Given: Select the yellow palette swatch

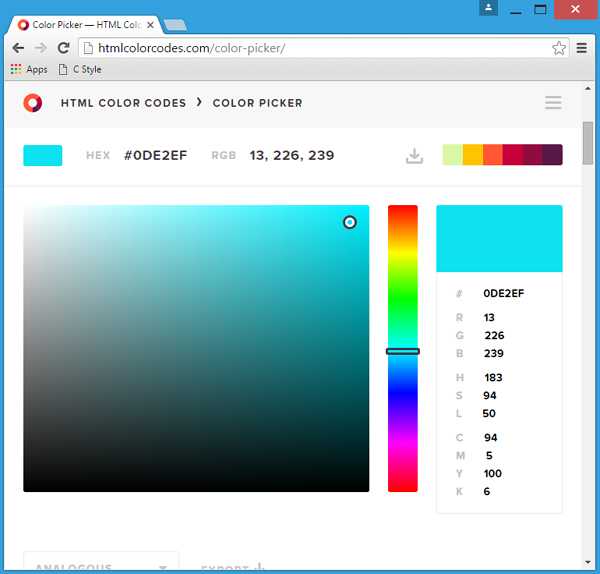Looking at the screenshot, I should tap(472, 155).
